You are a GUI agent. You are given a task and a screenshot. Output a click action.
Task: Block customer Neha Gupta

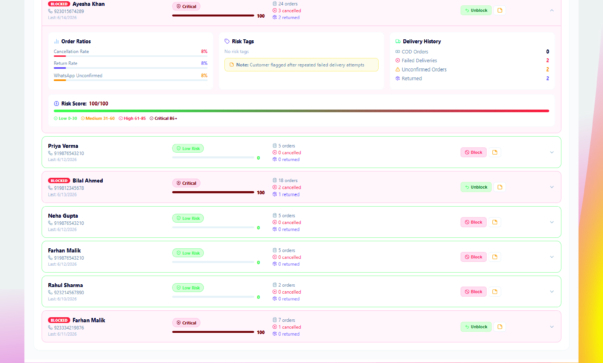pos(473,222)
